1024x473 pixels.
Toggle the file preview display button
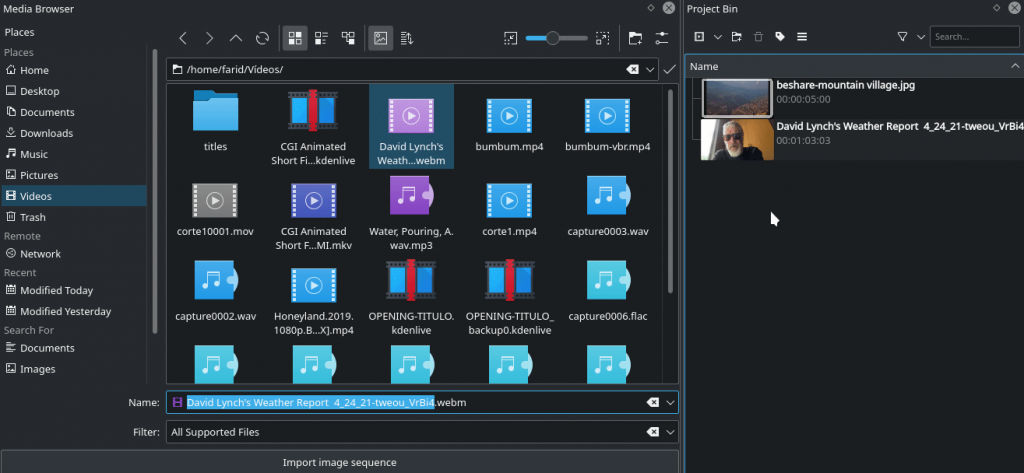[380, 38]
